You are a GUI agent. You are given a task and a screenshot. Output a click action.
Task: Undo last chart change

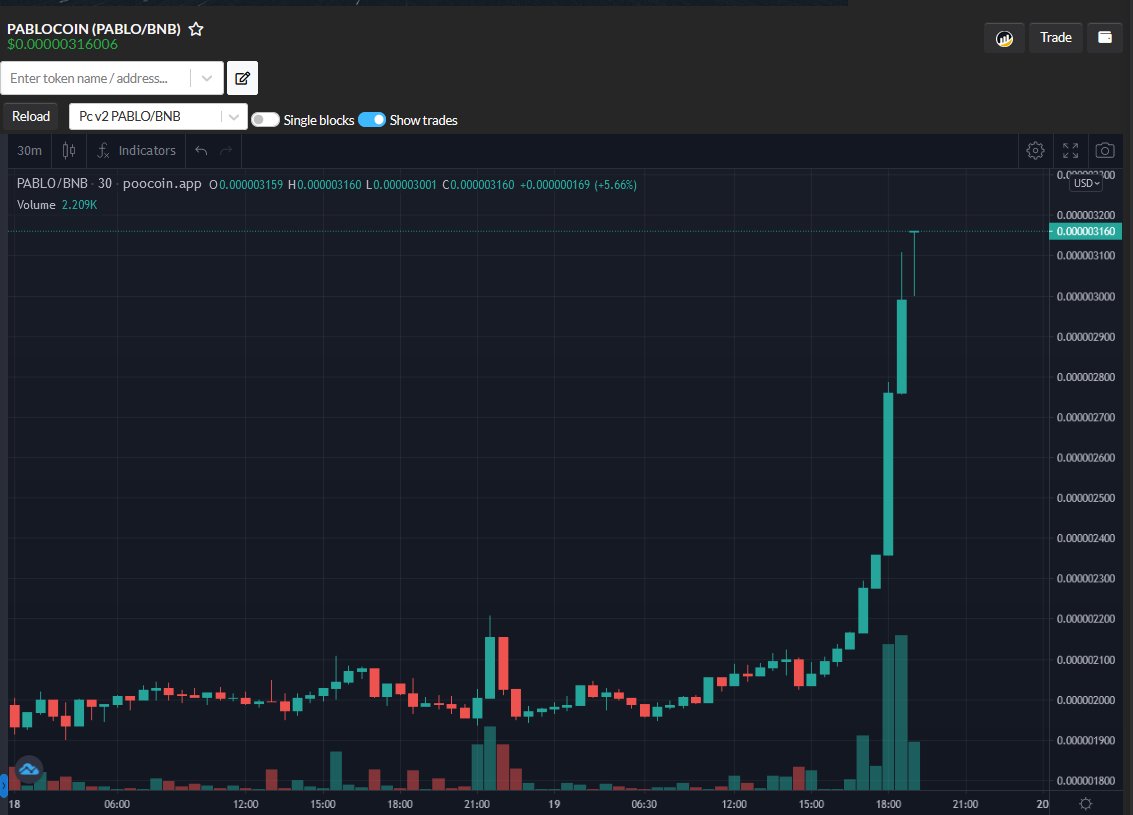[200, 150]
